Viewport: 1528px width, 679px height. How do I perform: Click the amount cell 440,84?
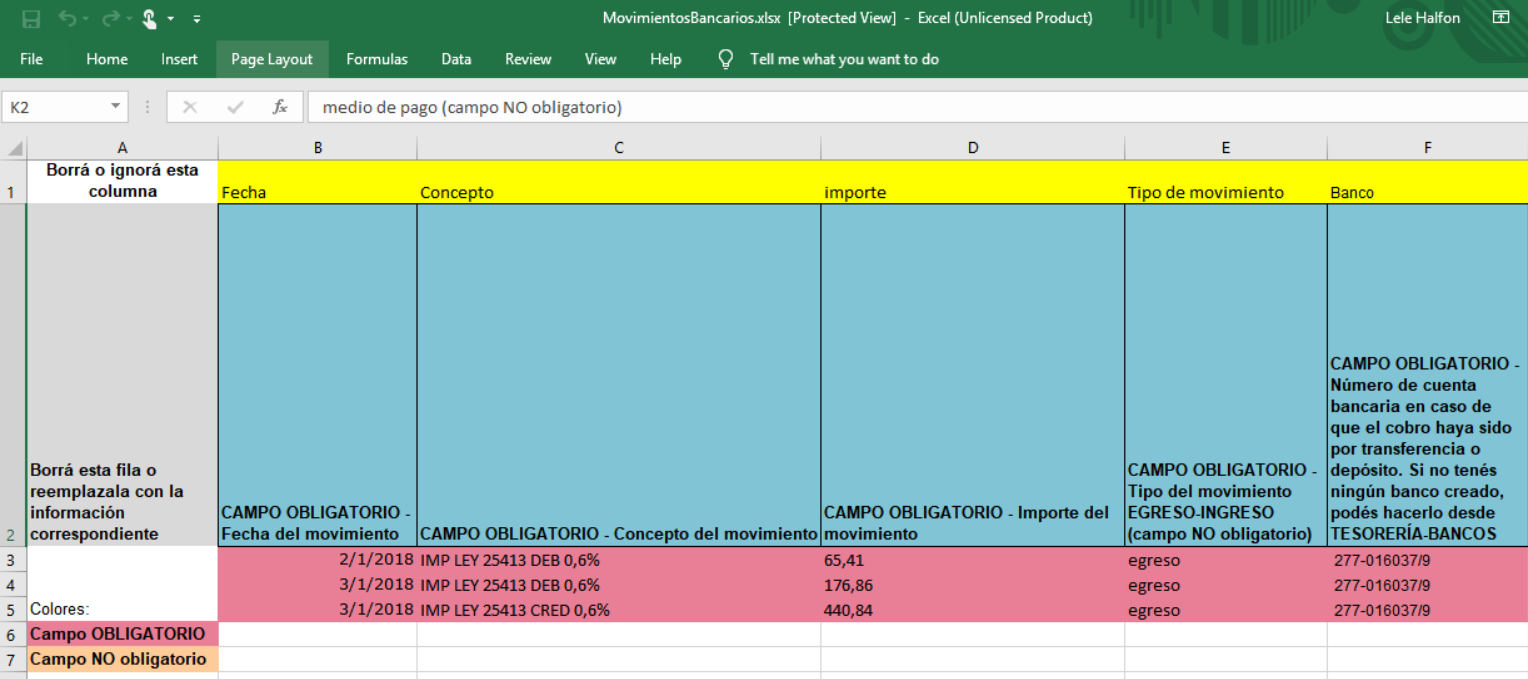coord(973,610)
